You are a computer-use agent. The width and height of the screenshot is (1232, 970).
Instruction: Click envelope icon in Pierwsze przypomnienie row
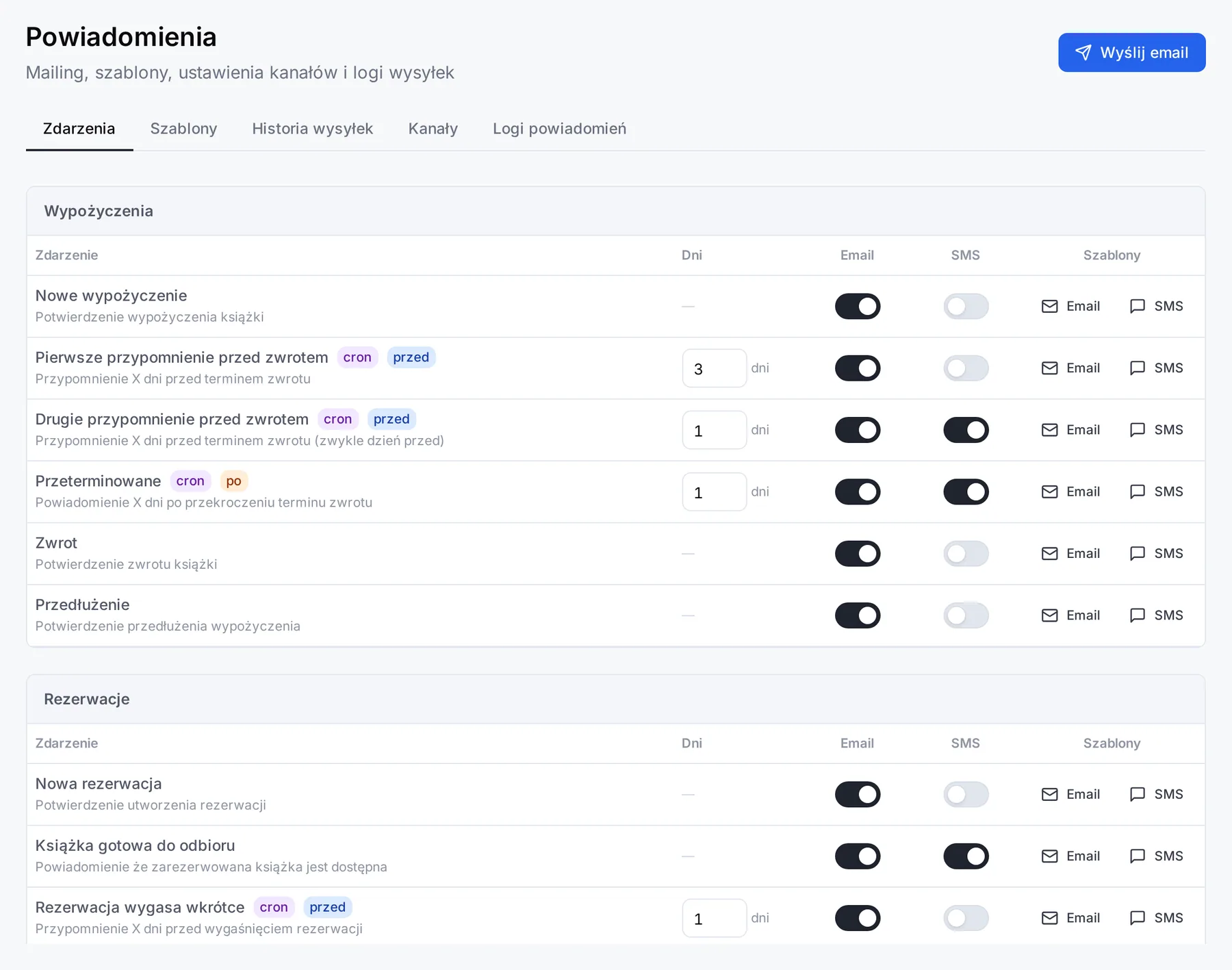click(1049, 368)
